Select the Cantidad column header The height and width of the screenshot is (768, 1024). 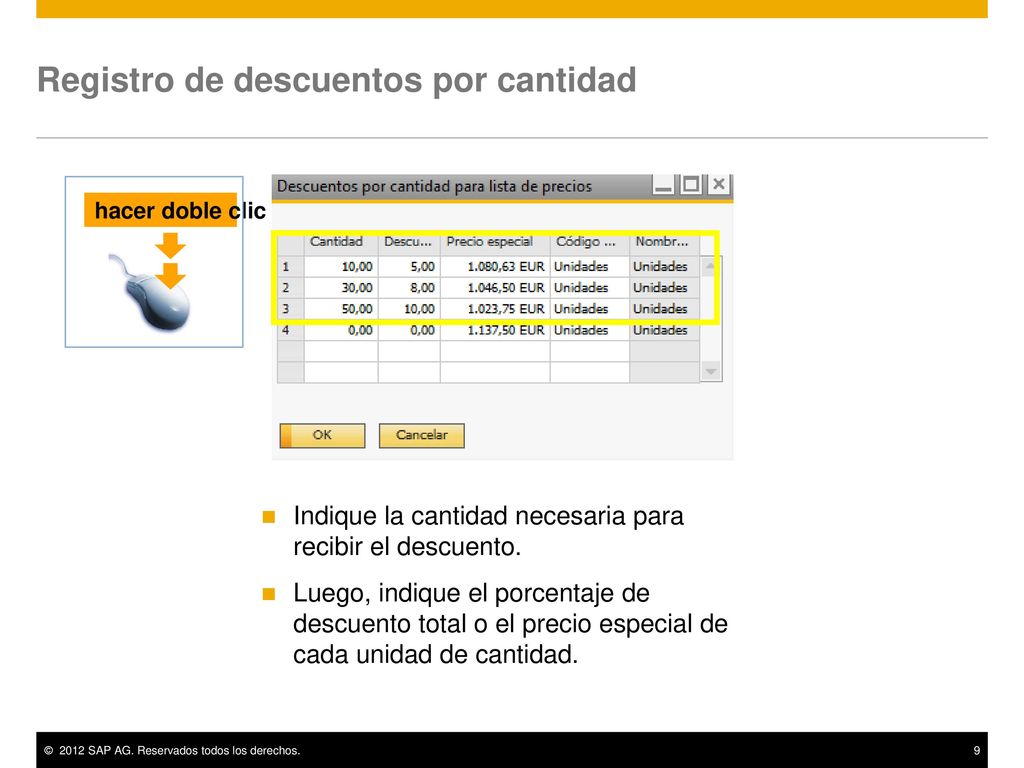341,242
